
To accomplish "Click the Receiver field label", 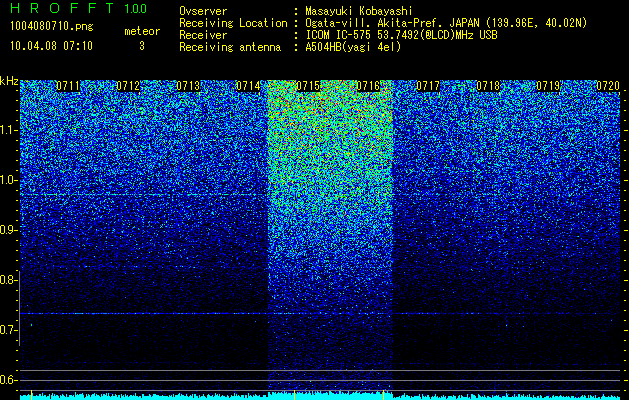I will [203, 35].
